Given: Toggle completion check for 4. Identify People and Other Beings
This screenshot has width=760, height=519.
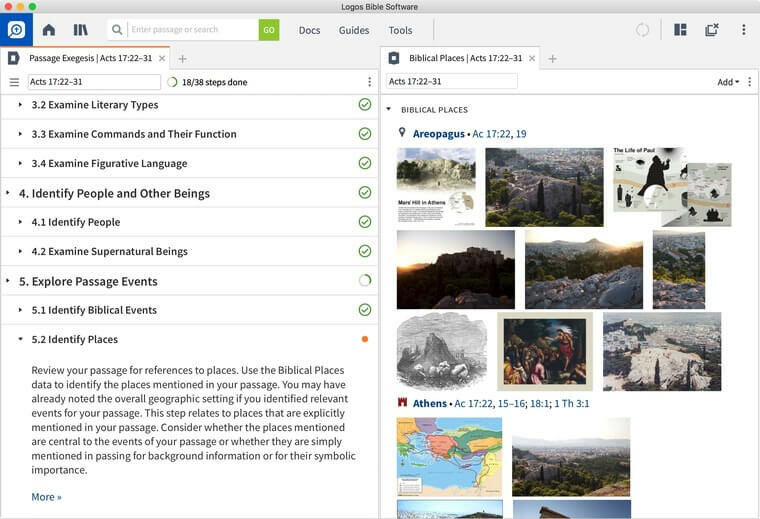Looking at the screenshot, I should [x=364, y=192].
